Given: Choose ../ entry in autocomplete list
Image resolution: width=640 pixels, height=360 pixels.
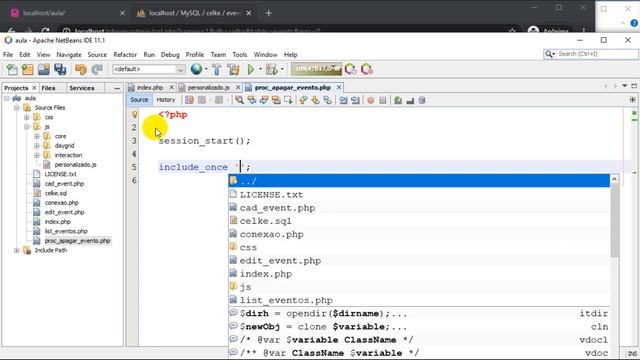Looking at the screenshot, I should click(x=419, y=181).
